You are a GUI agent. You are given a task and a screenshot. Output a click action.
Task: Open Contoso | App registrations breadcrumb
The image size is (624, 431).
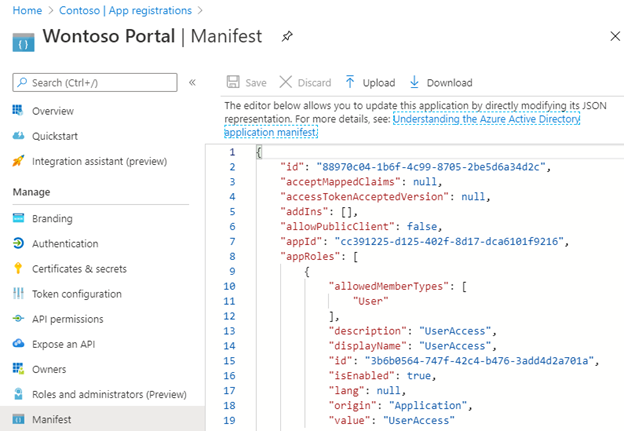125,10
